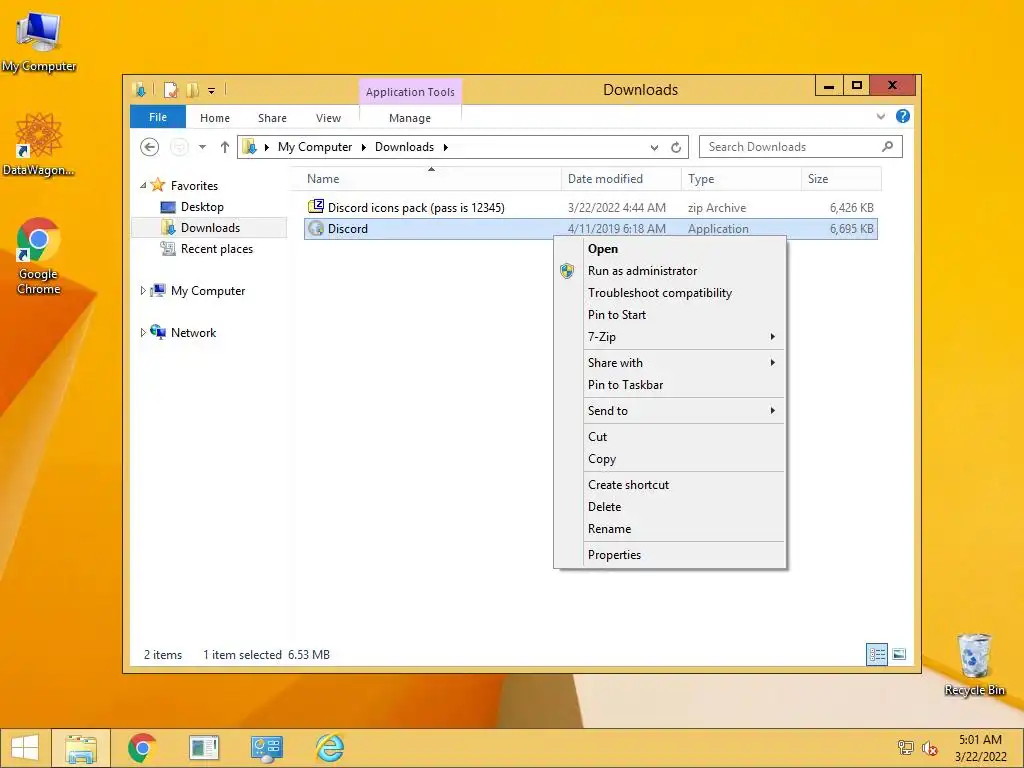Click the network tray icon

click(x=906, y=748)
